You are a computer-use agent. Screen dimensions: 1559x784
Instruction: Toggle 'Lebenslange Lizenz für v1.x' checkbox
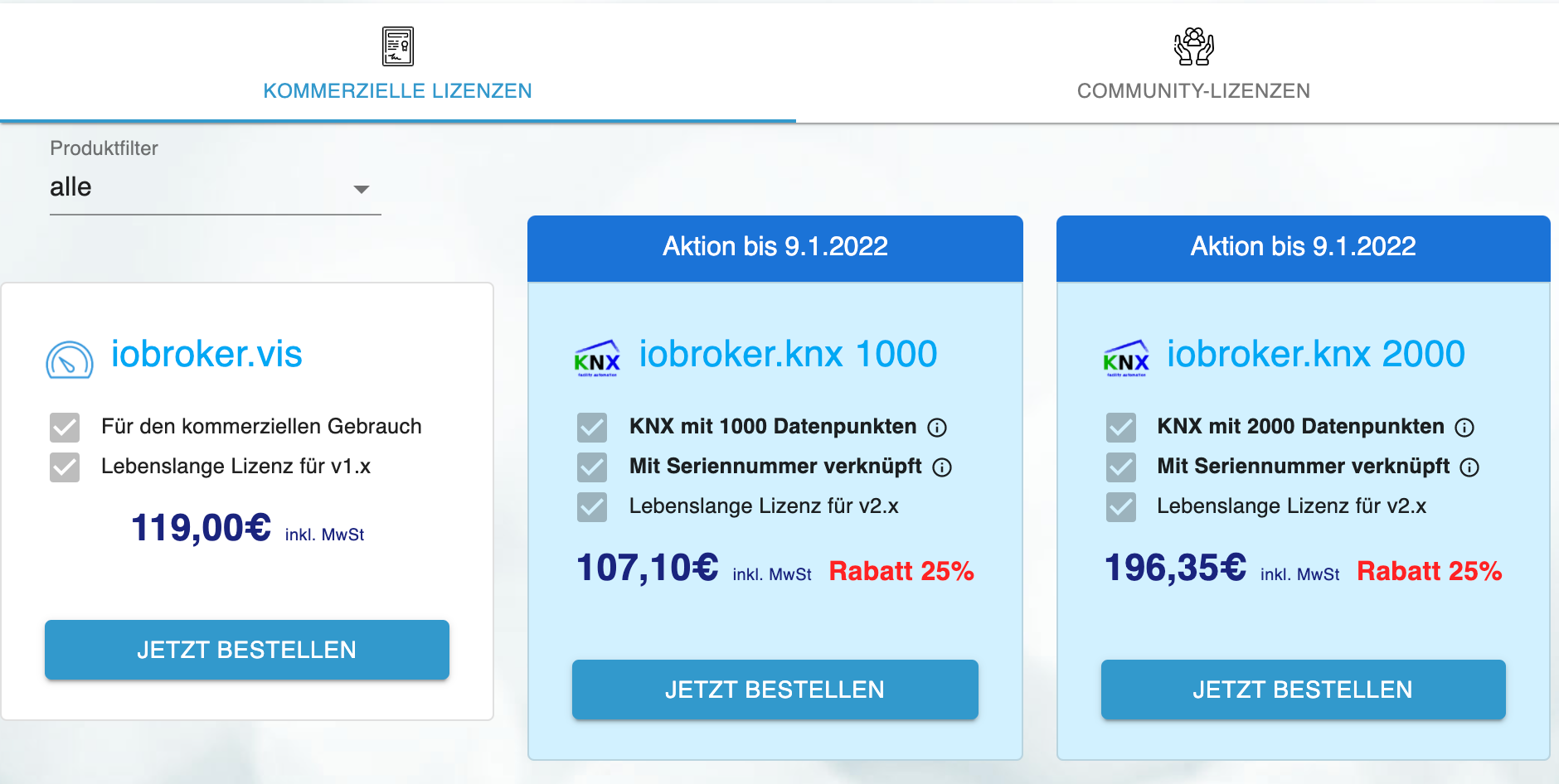tap(65, 467)
